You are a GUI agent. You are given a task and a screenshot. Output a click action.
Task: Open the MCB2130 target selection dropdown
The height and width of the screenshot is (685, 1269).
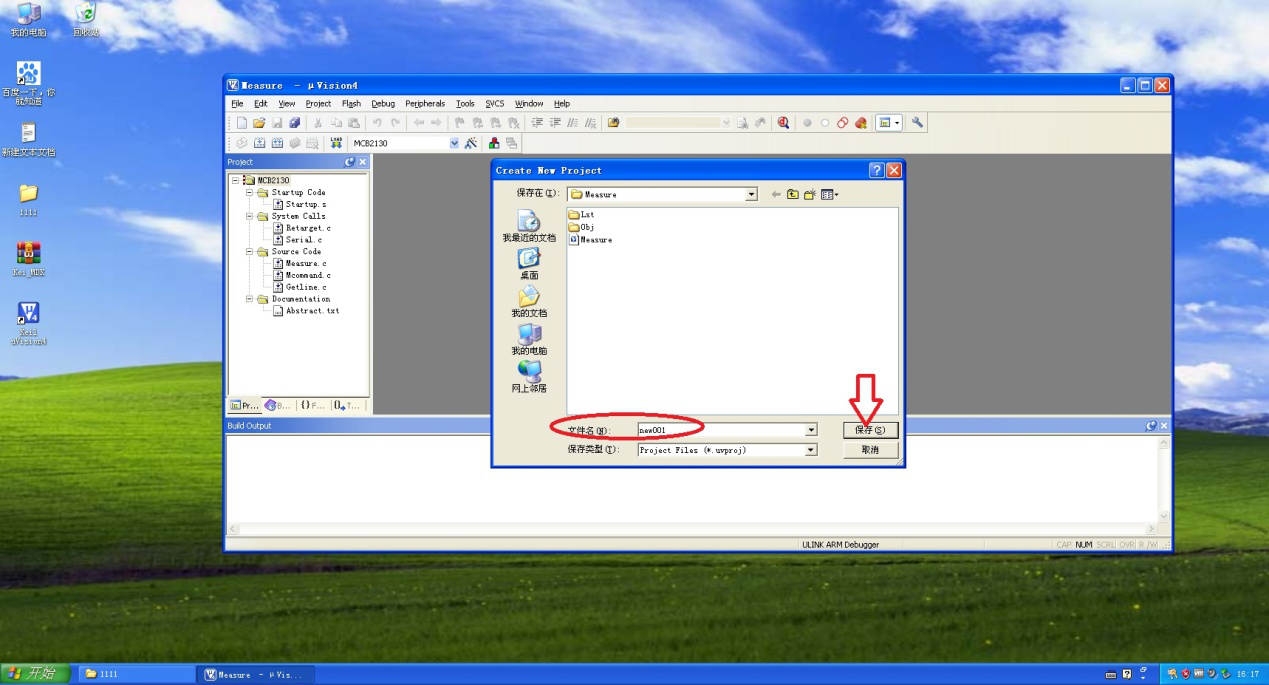pos(454,143)
